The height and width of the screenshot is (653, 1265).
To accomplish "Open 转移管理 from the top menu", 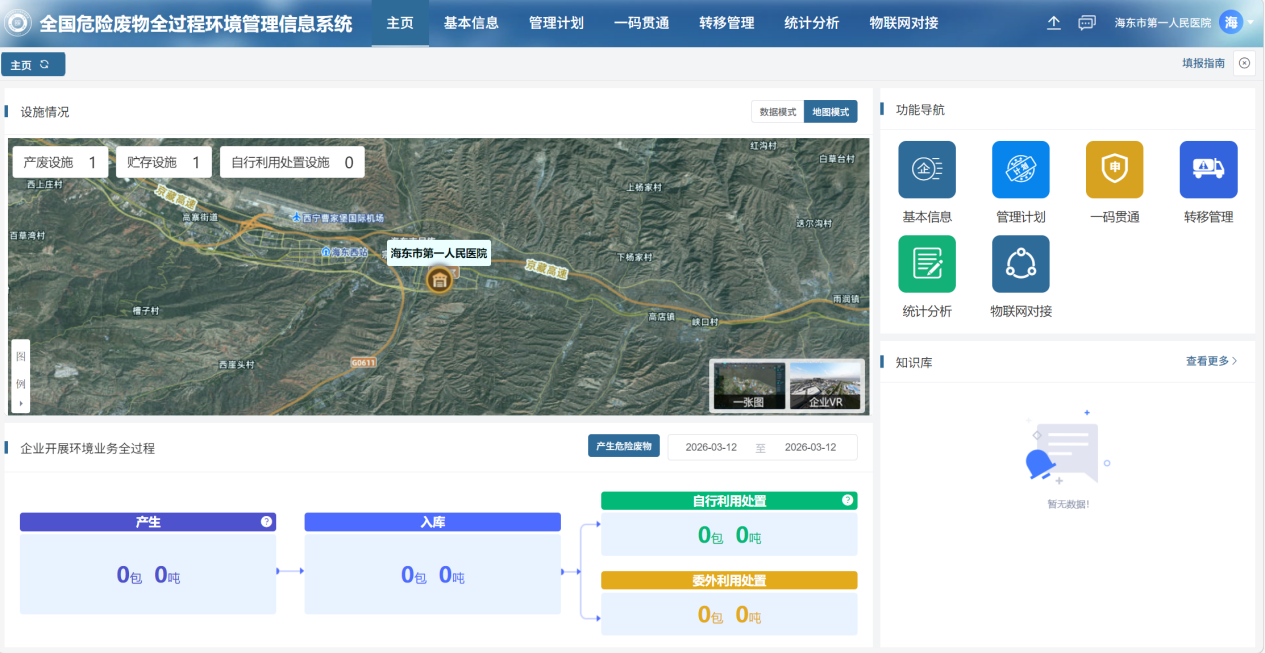I will coord(727,23).
